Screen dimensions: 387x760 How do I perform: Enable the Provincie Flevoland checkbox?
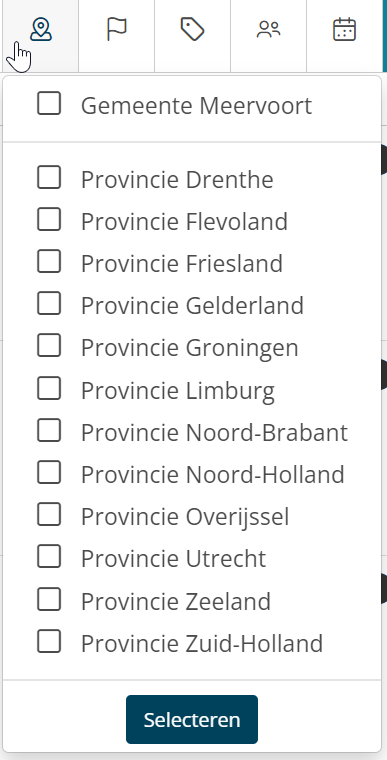click(x=49, y=219)
